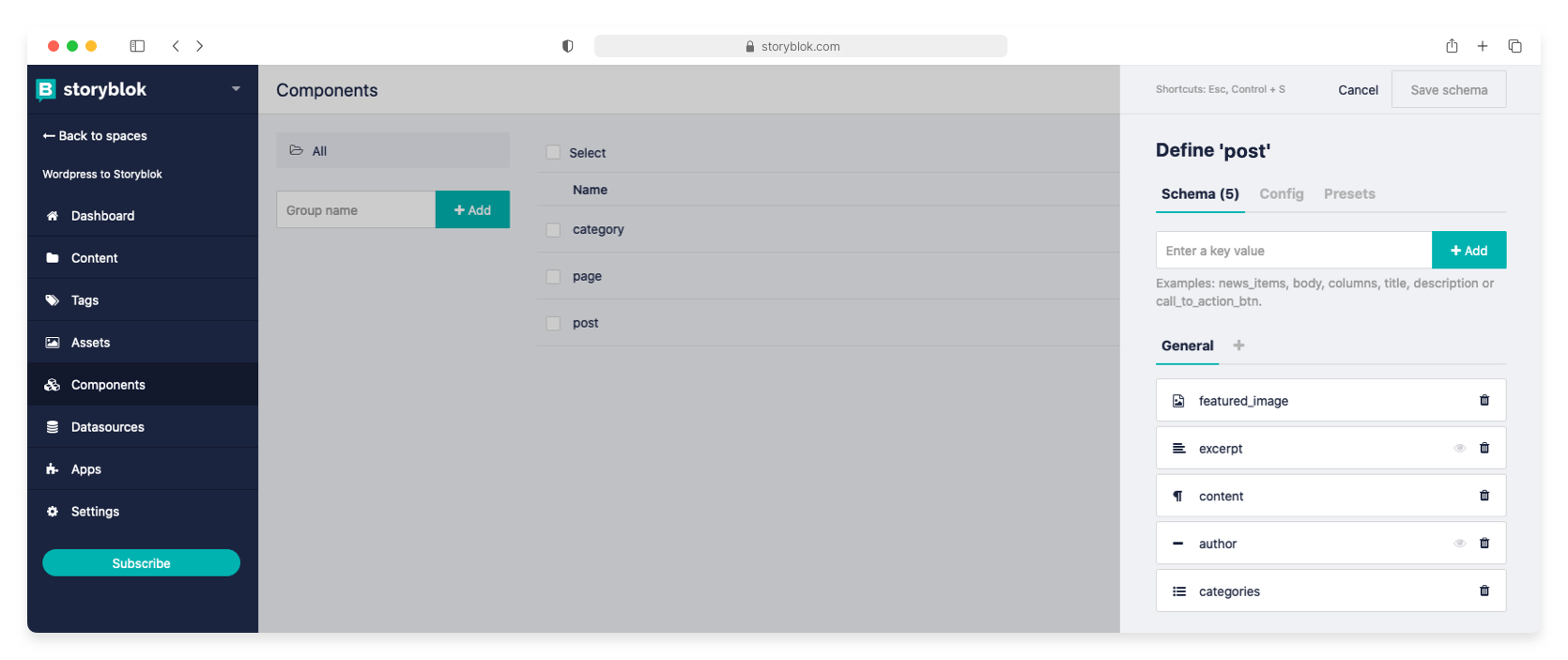This screenshot has width=1568, height=660.
Task: Cancel schema editing
Action: point(1358,90)
